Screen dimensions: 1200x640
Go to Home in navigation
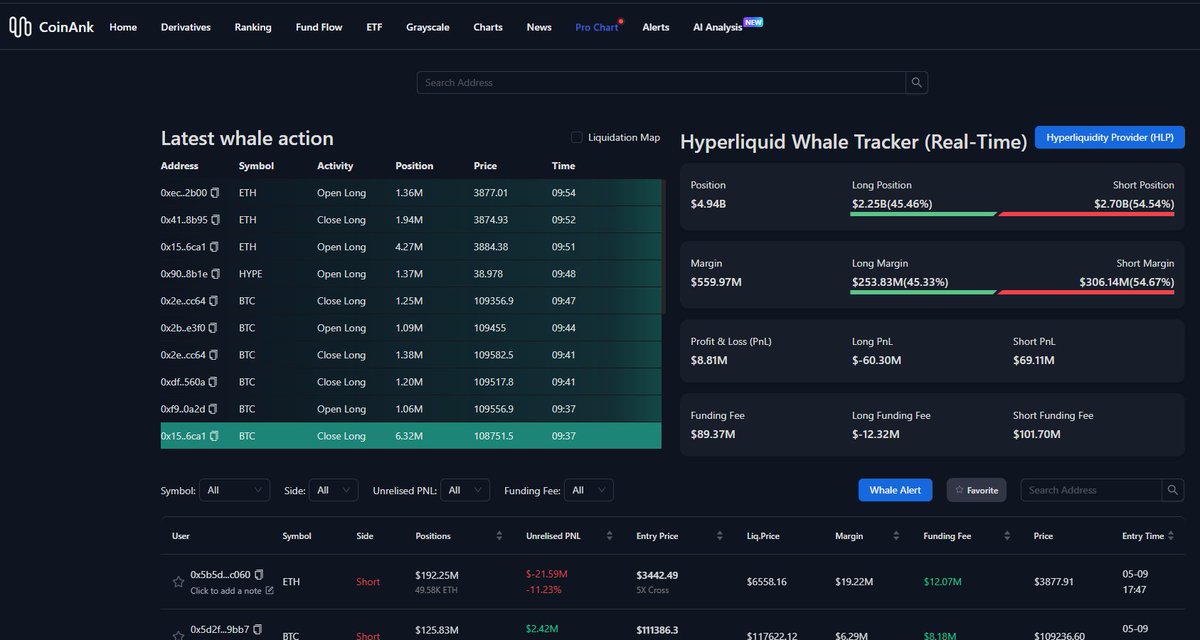click(x=123, y=27)
